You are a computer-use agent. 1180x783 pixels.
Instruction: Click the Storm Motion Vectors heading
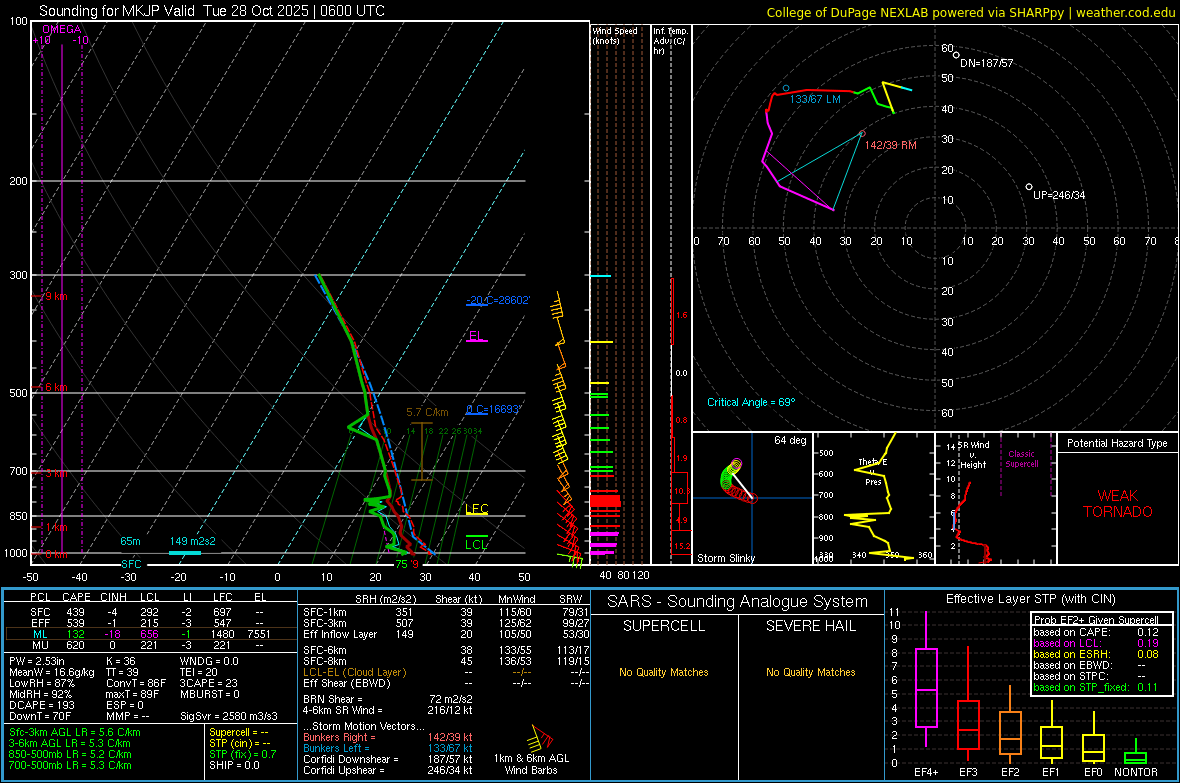click(366, 724)
